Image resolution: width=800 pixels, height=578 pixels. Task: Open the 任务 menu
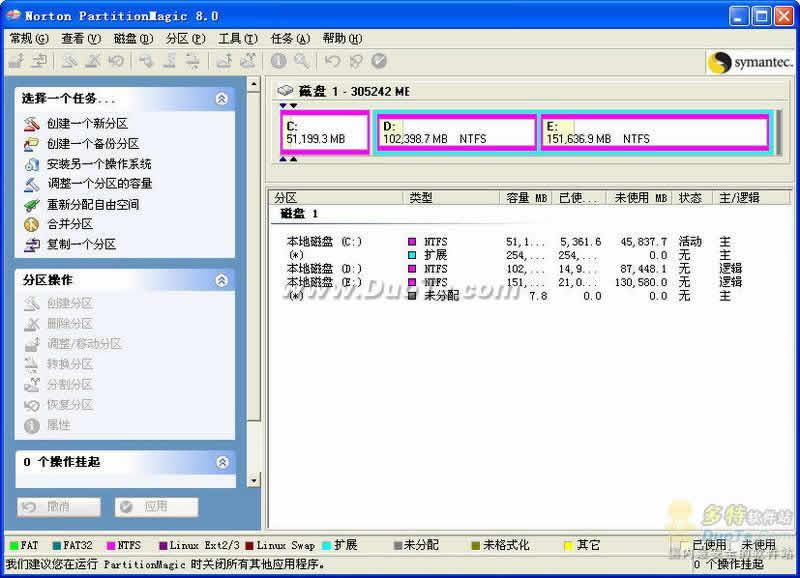tap(290, 38)
